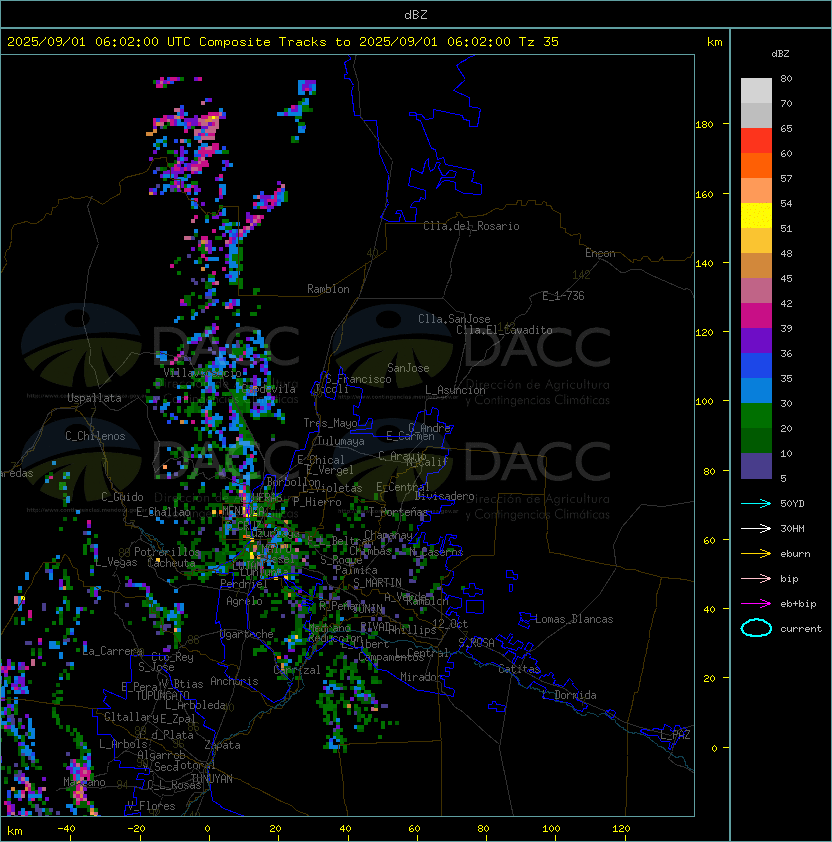Click the pink bip arrow in legend
832x842 pixels.
point(756,578)
